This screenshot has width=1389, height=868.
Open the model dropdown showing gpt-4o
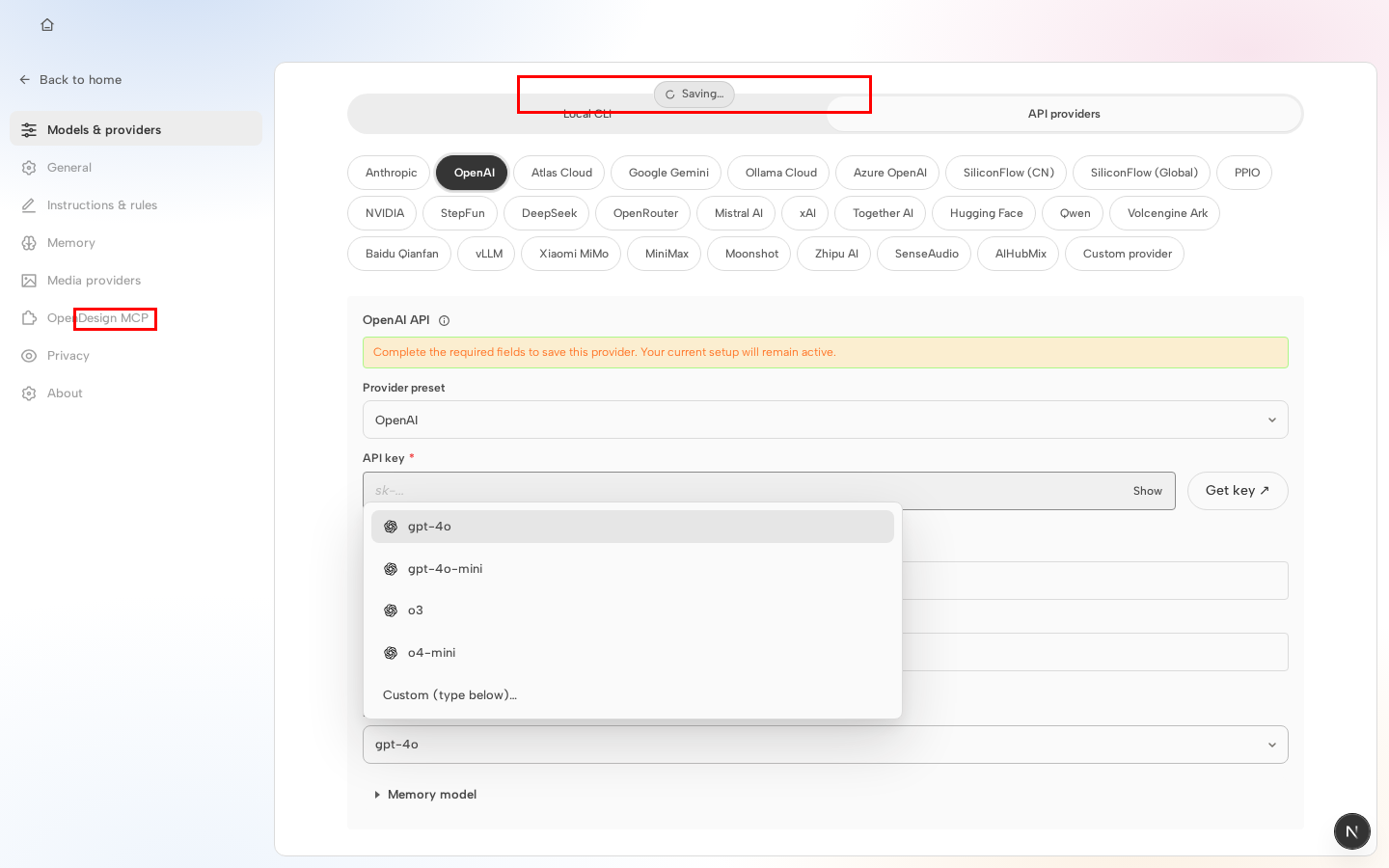(826, 745)
